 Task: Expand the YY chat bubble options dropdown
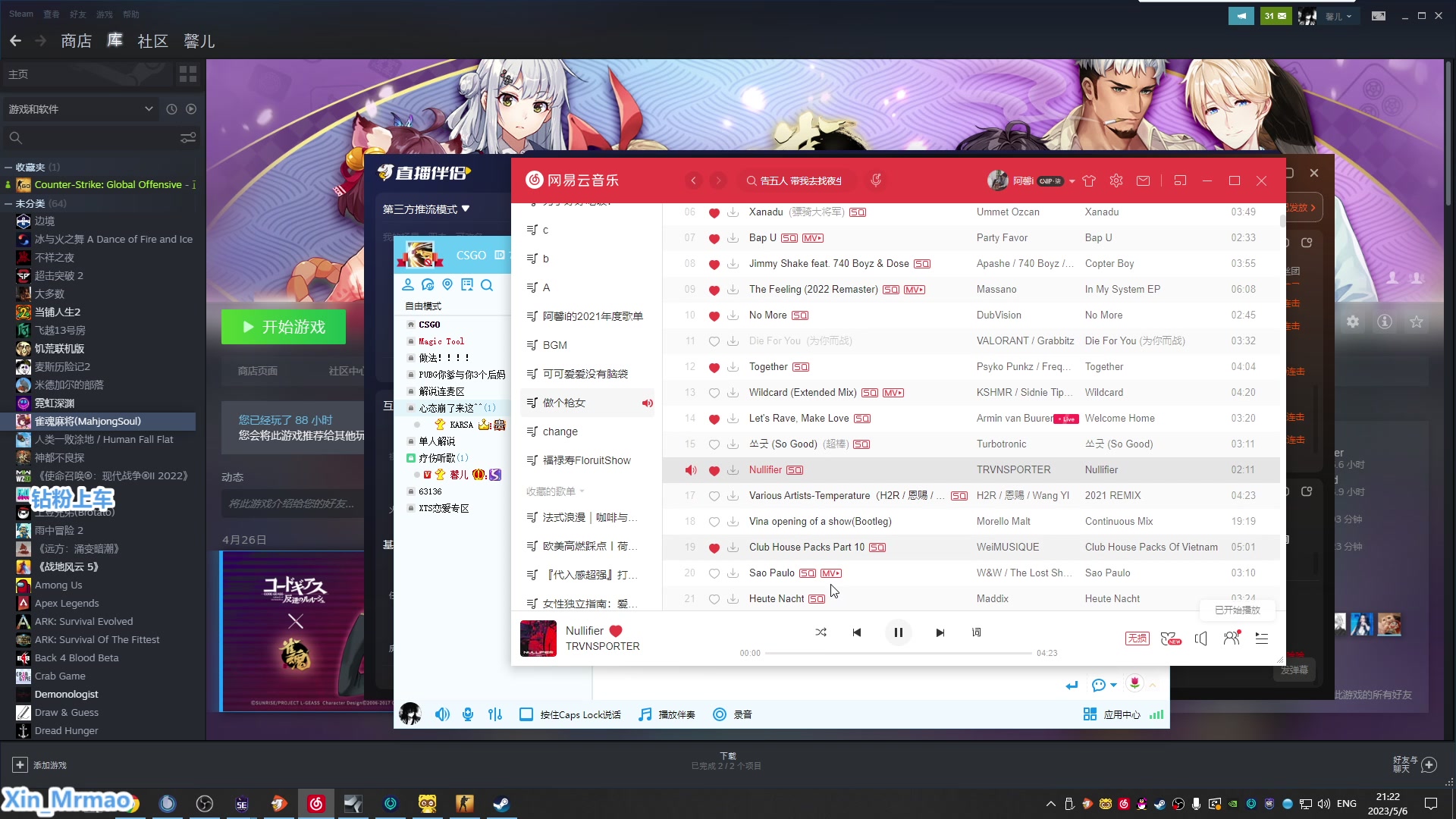click(x=1113, y=686)
